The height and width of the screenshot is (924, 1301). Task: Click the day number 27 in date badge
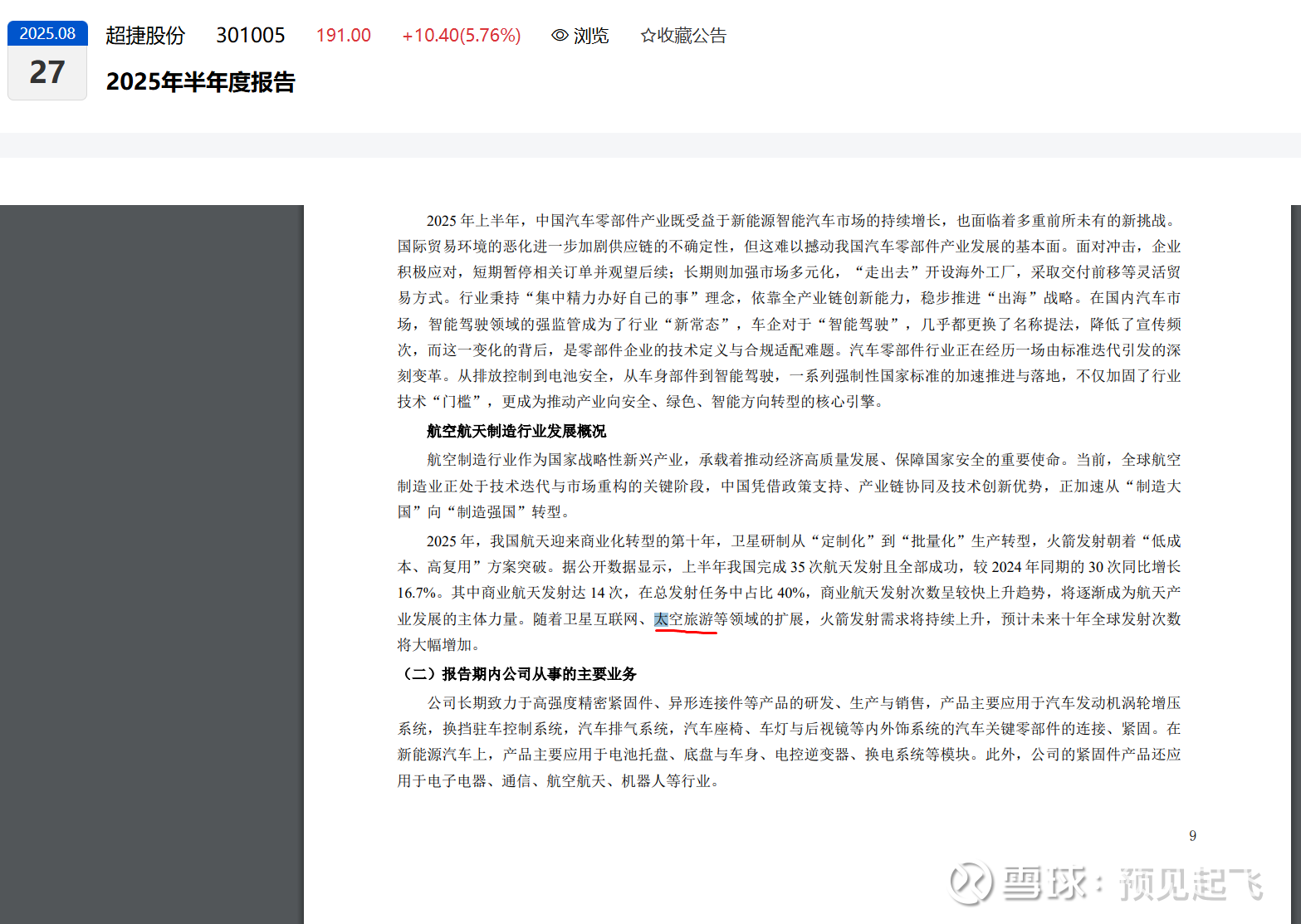[x=47, y=72]
